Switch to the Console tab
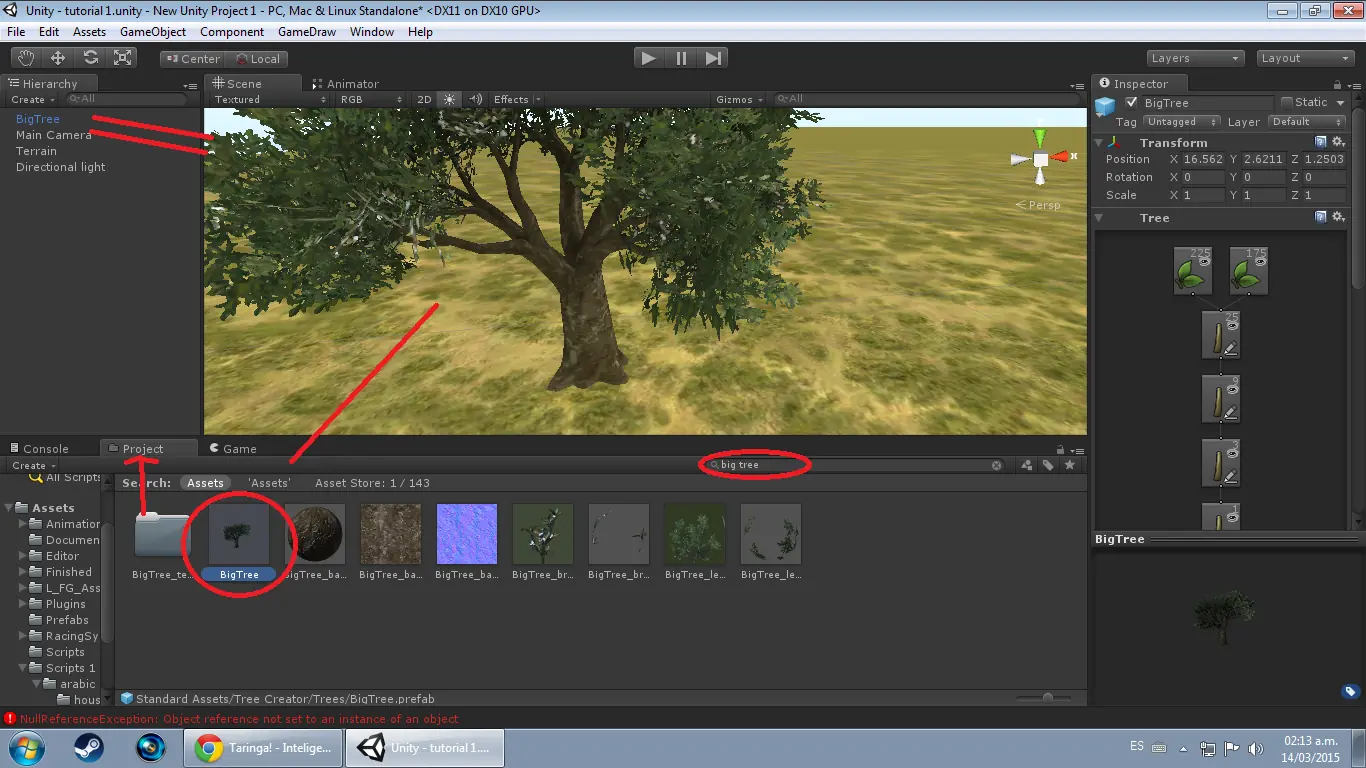This screenshot has width=1366, height=768. (x=40, y=449)
